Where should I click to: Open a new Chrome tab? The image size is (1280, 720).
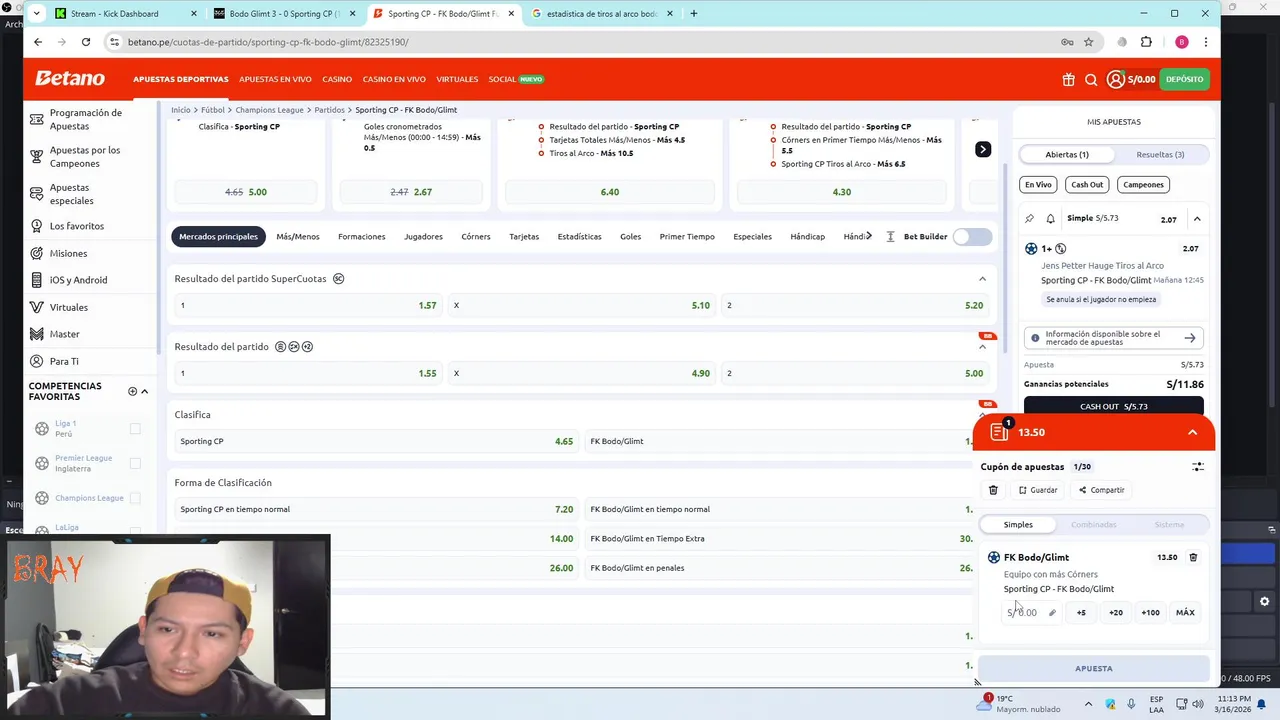coord(694,14)
